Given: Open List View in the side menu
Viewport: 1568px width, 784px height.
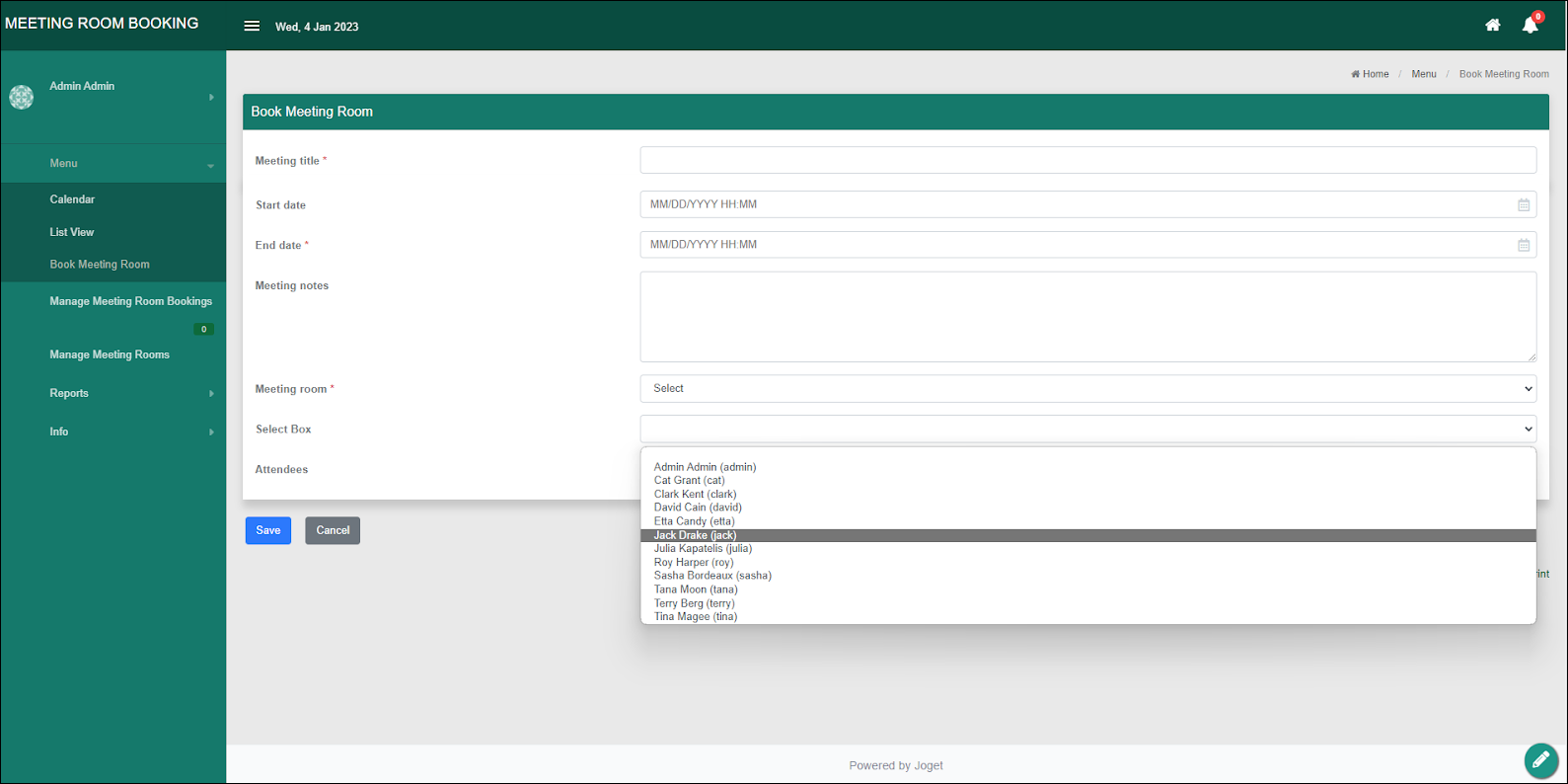Looking at the screenshot, I should pos(72,232).
